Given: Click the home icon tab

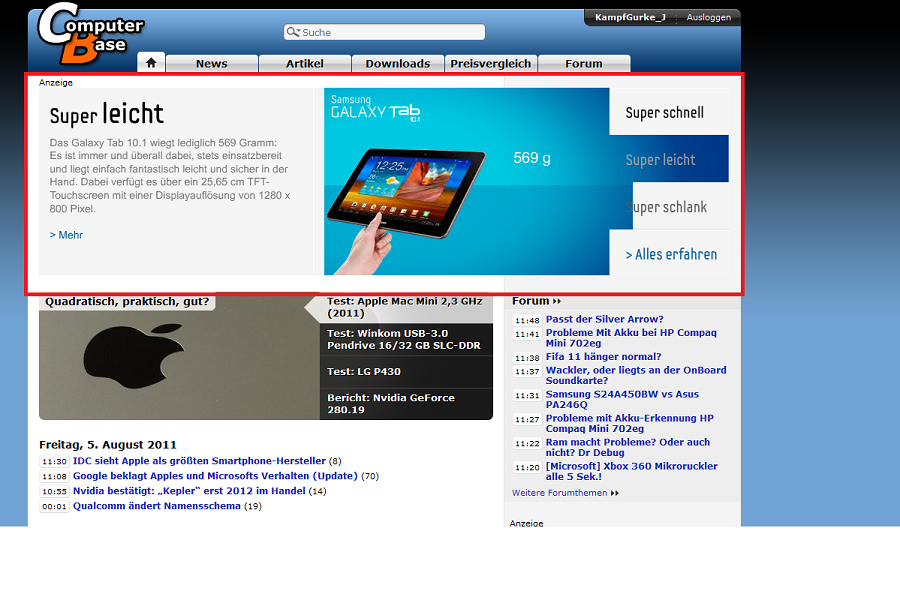Looking at the screenshot, I should tap(151, 63).
